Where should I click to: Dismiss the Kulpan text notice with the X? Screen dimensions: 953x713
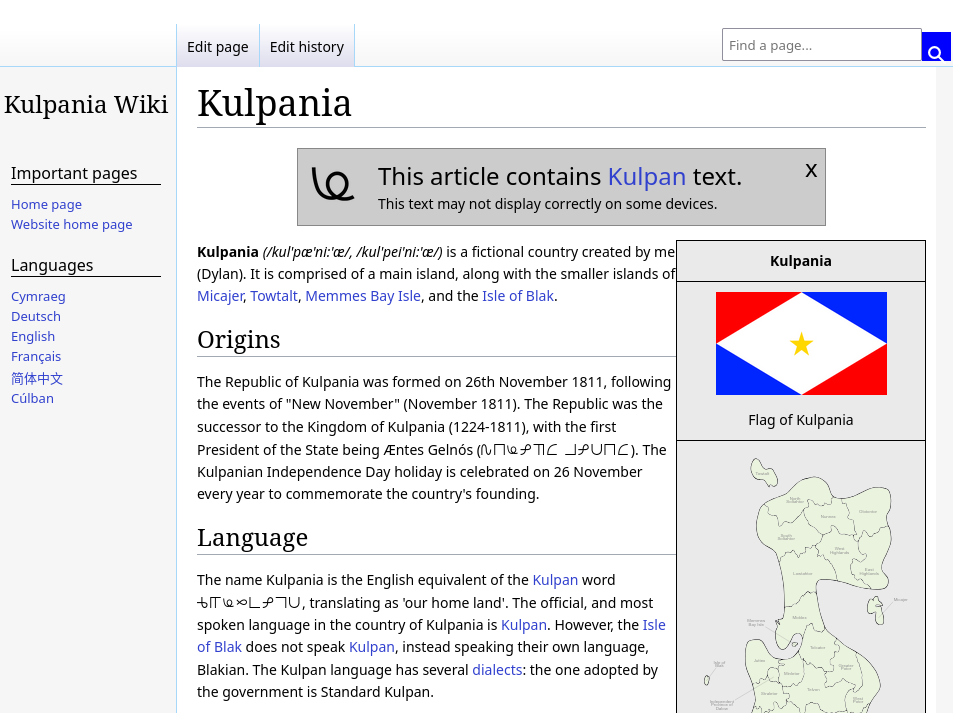[811, 170]
